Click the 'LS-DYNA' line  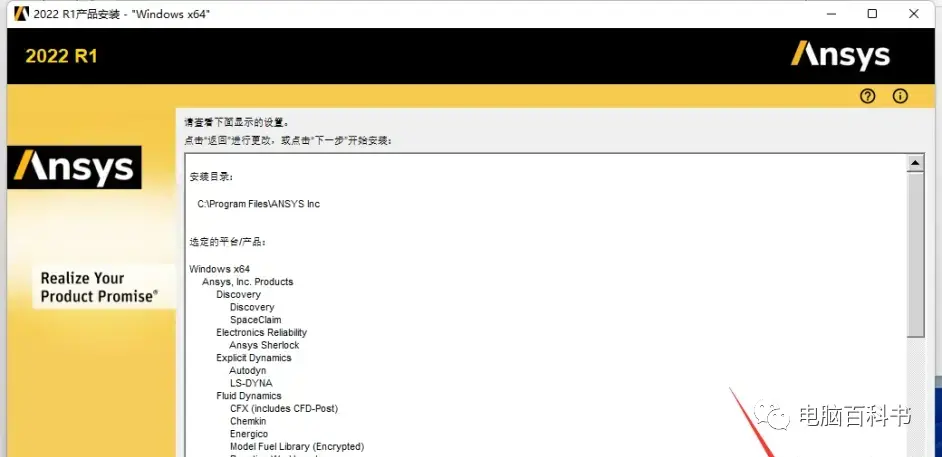tap(251, 383)
